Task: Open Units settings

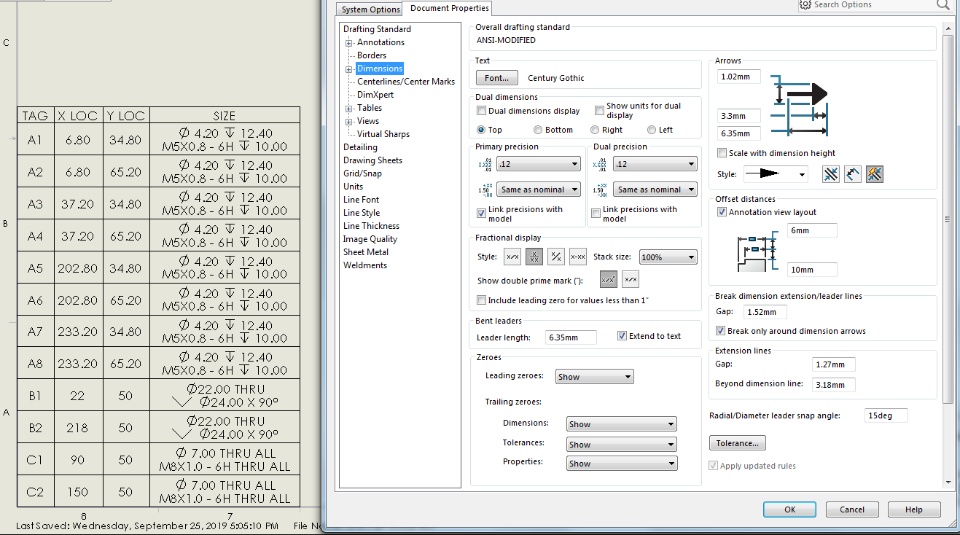Action: pos(353,187)
